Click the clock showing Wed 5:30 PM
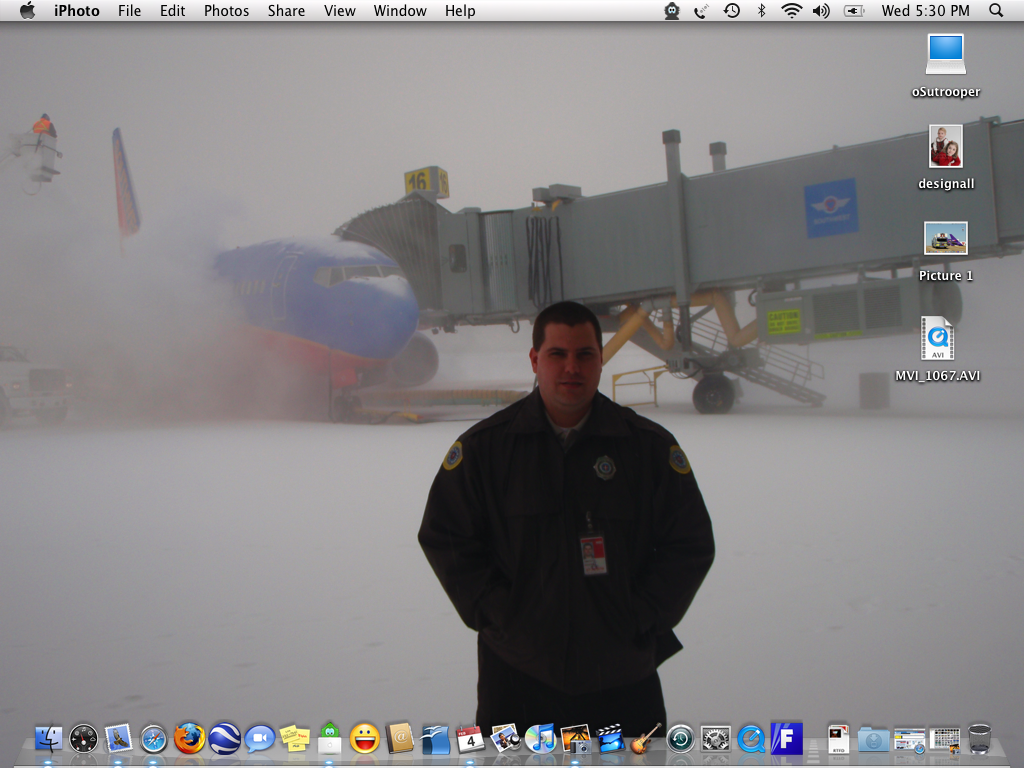 coord(925,10)
